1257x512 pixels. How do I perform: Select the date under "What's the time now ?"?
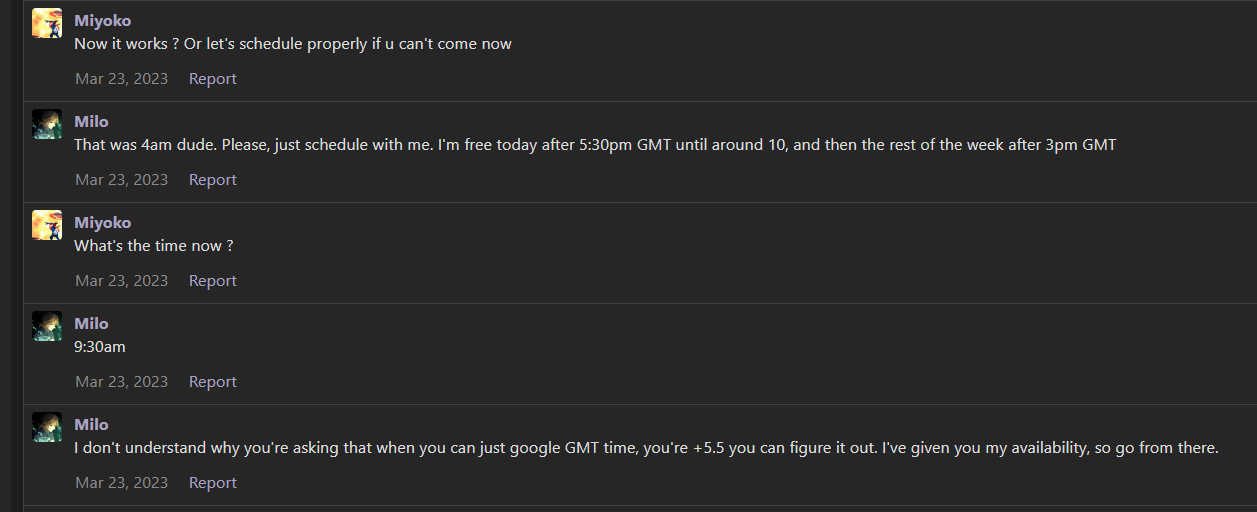coord(122,281)
